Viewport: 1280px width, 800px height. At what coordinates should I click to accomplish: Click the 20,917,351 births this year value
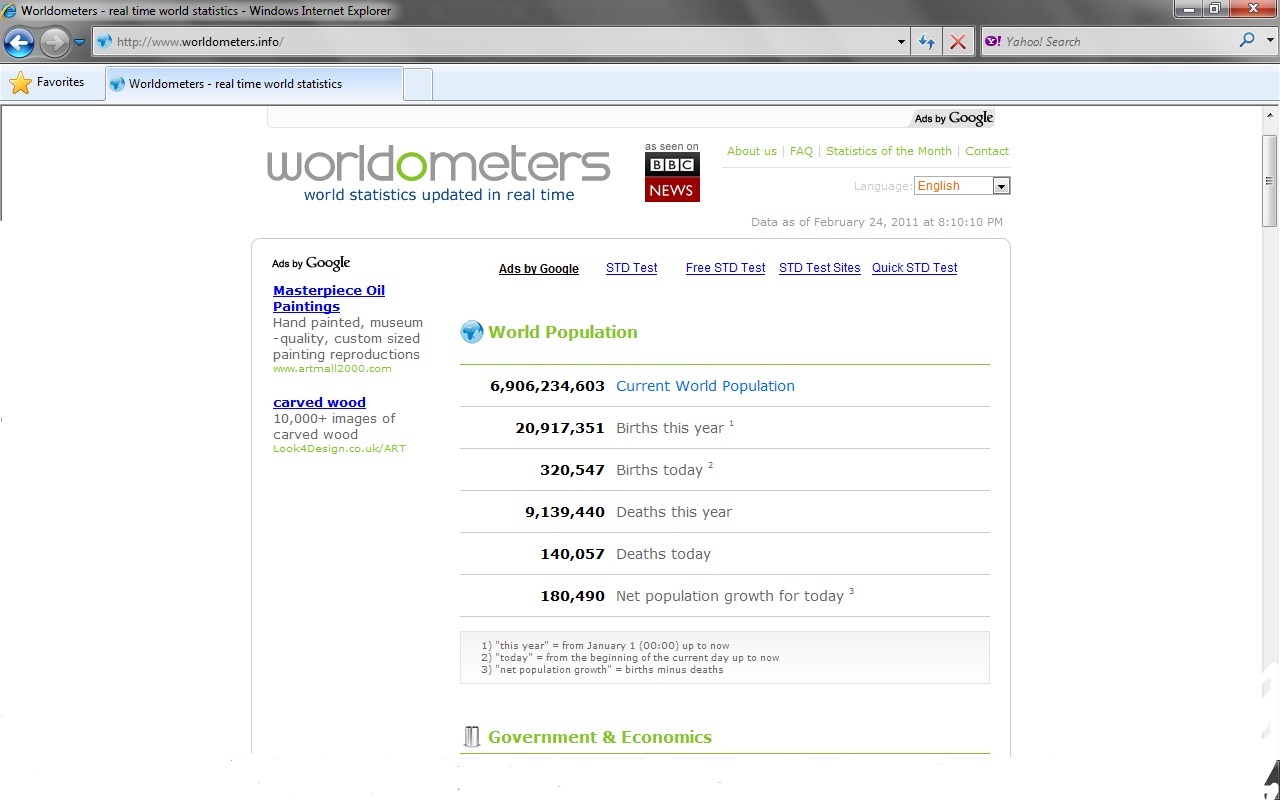(560, 428)
